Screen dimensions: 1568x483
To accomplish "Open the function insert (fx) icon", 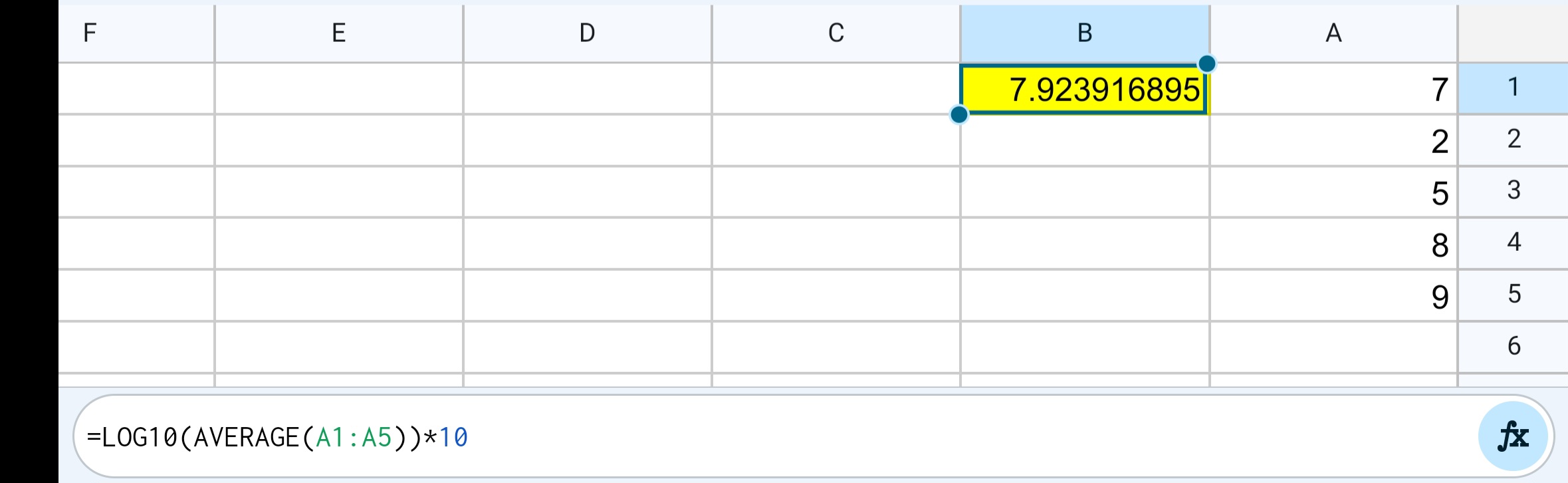I will pyautogui.click(x=1513, y=436).
